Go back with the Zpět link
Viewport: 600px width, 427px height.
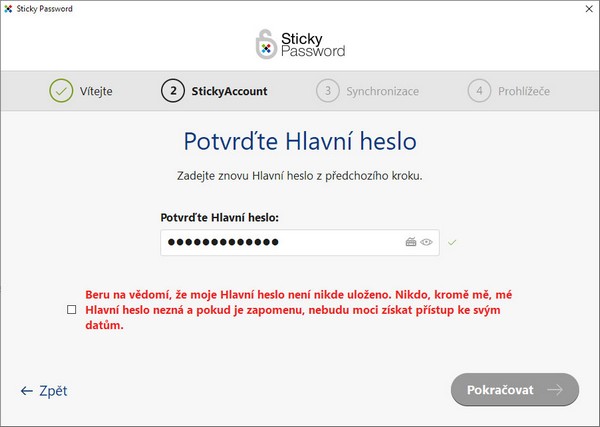click(44, 391)
